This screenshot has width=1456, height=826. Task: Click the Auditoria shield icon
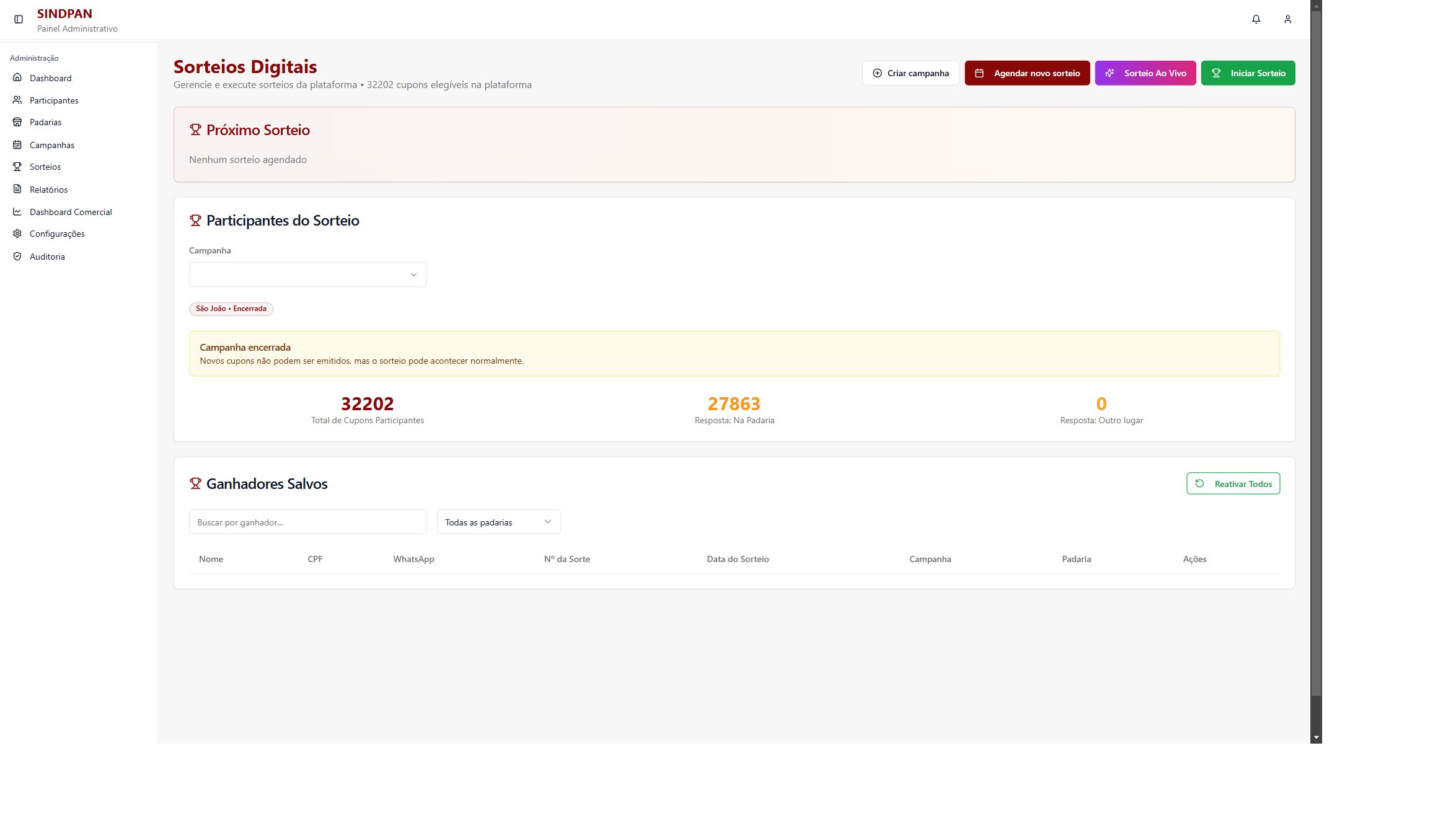(17, 257)
